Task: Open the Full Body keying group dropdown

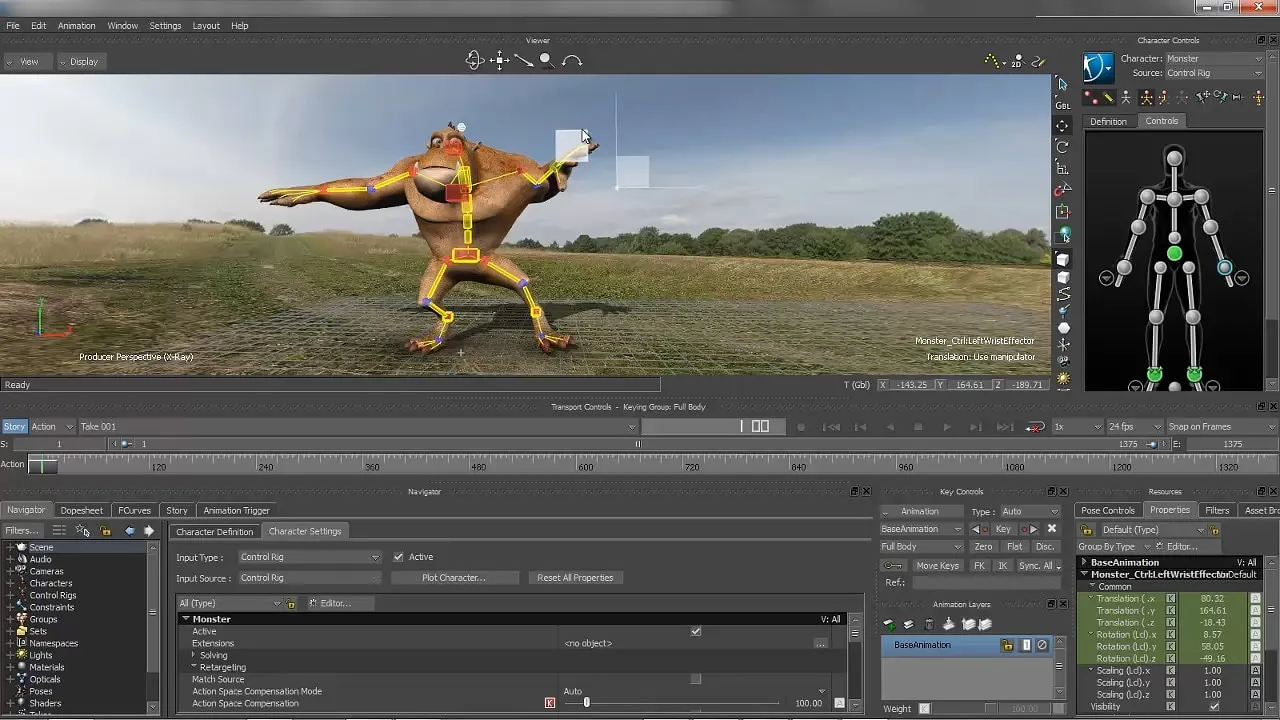Action: pyautogui.click(x=920, y=546)
